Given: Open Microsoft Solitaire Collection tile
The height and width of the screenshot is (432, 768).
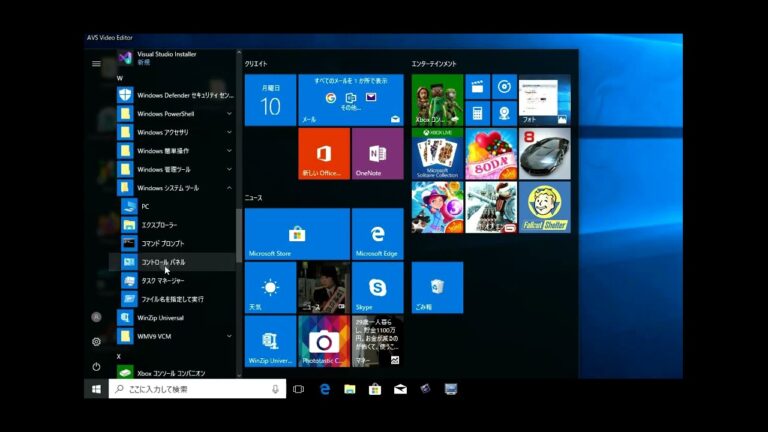Looking at the screenshot, I should (x=437, y=153).
